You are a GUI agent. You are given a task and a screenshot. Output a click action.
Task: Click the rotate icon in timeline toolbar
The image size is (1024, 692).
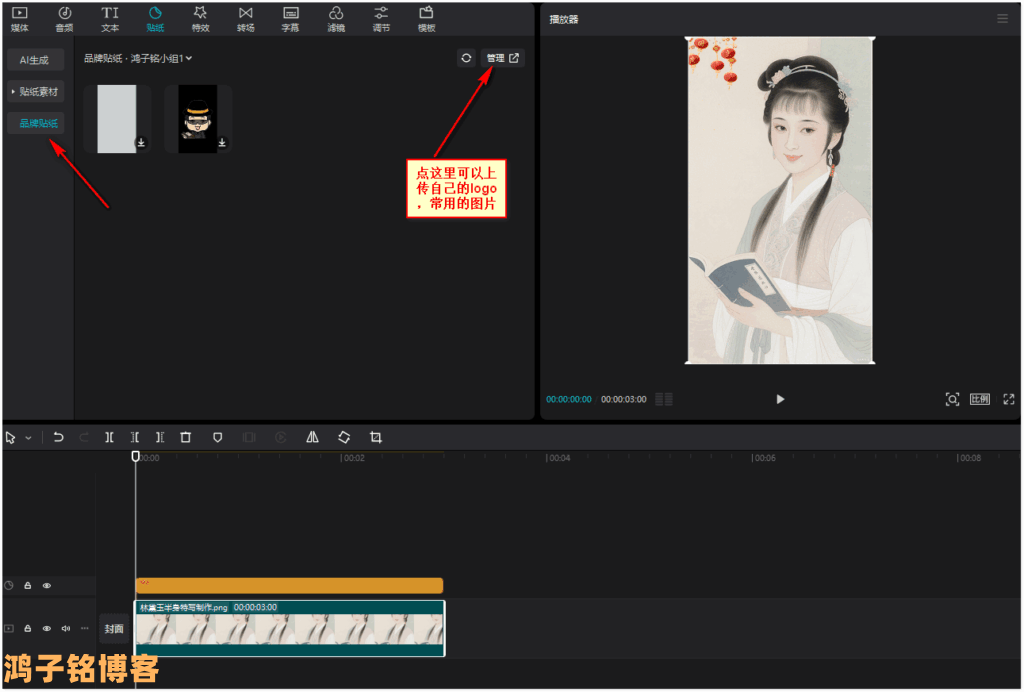[x=344, y=437]
